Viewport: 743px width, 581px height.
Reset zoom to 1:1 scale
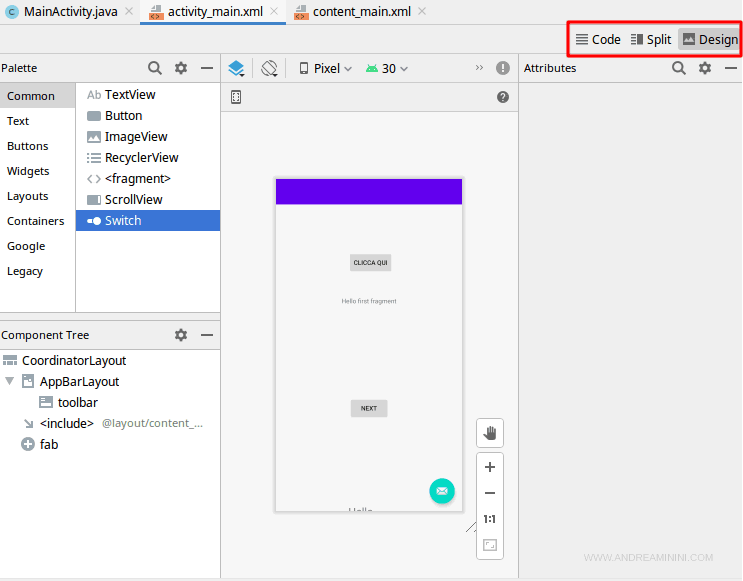pyautogui.click(x=490, y=519)
